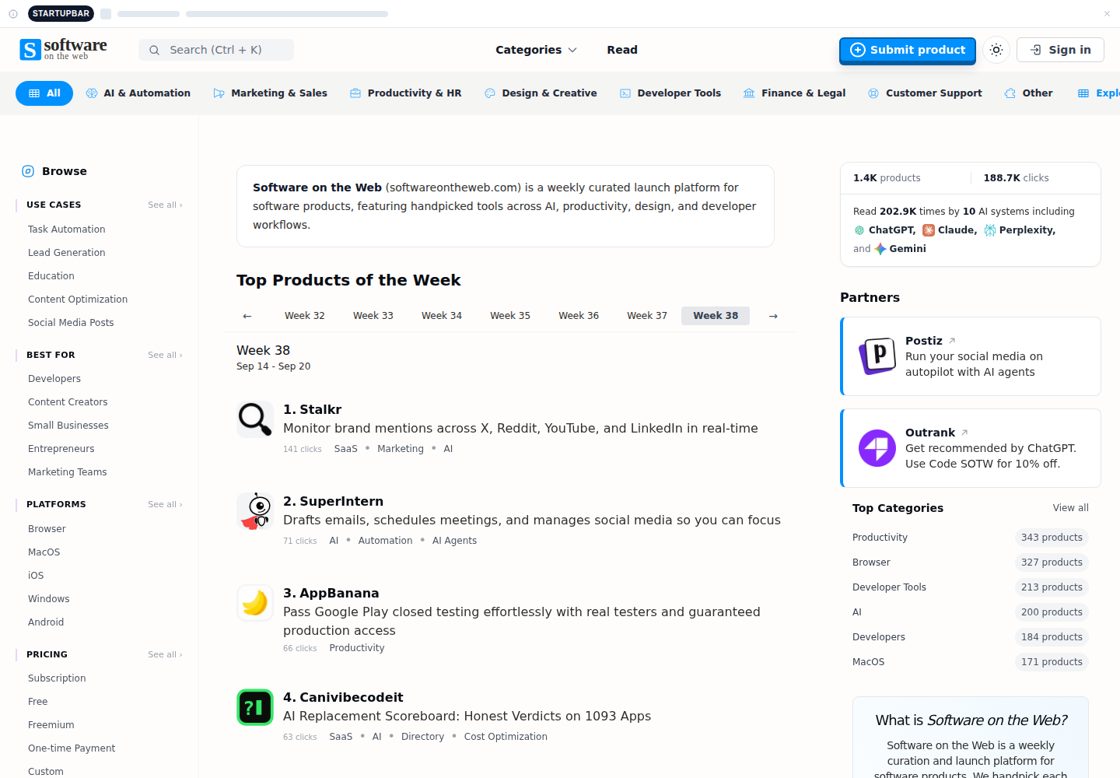Click the Perplexity icon in the stats card
Image resolution: width=1120 pixels, height=778 pixels.
(990, 230)
